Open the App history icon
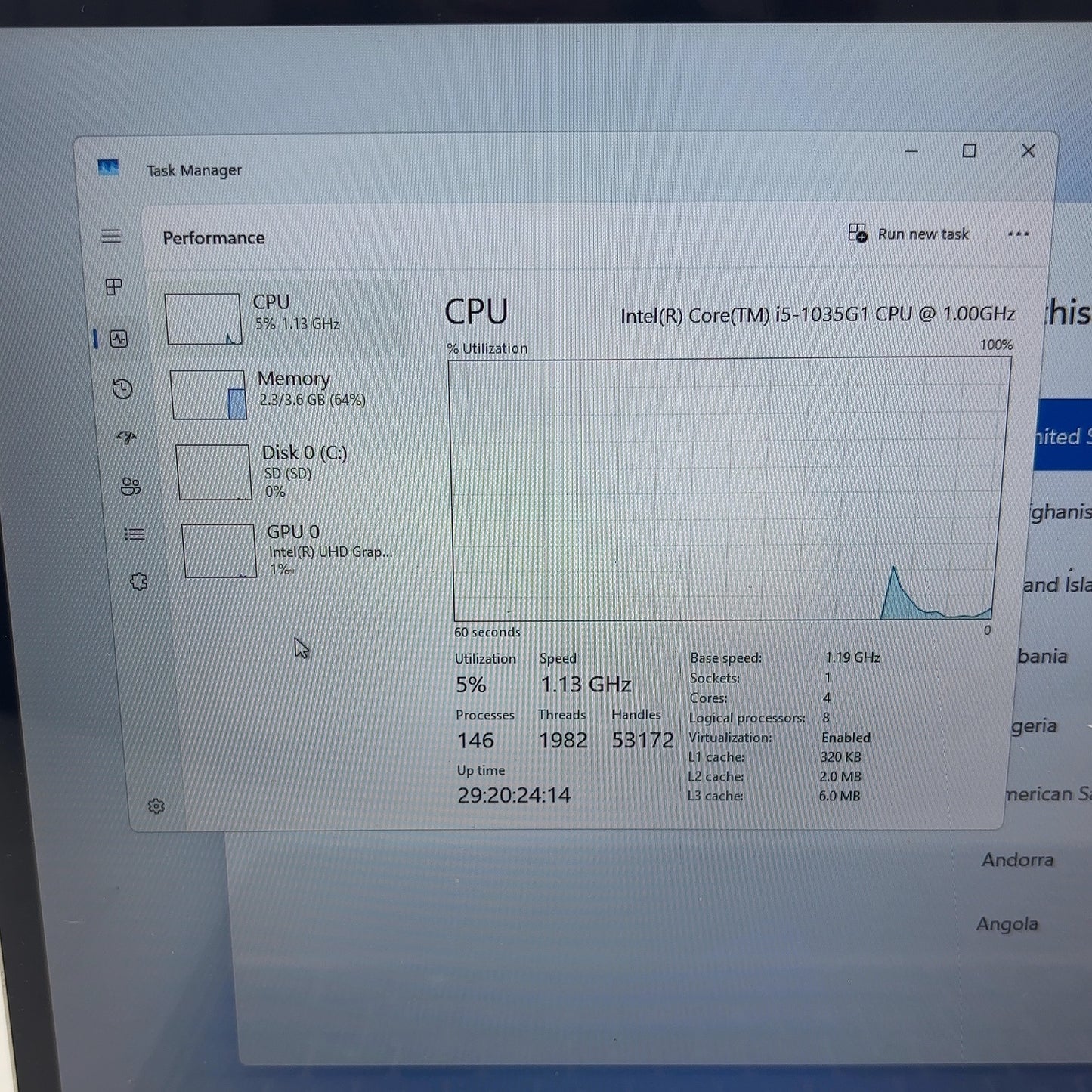The height and width of the screenshot is (1092, 1092). (x=122, y=388)
